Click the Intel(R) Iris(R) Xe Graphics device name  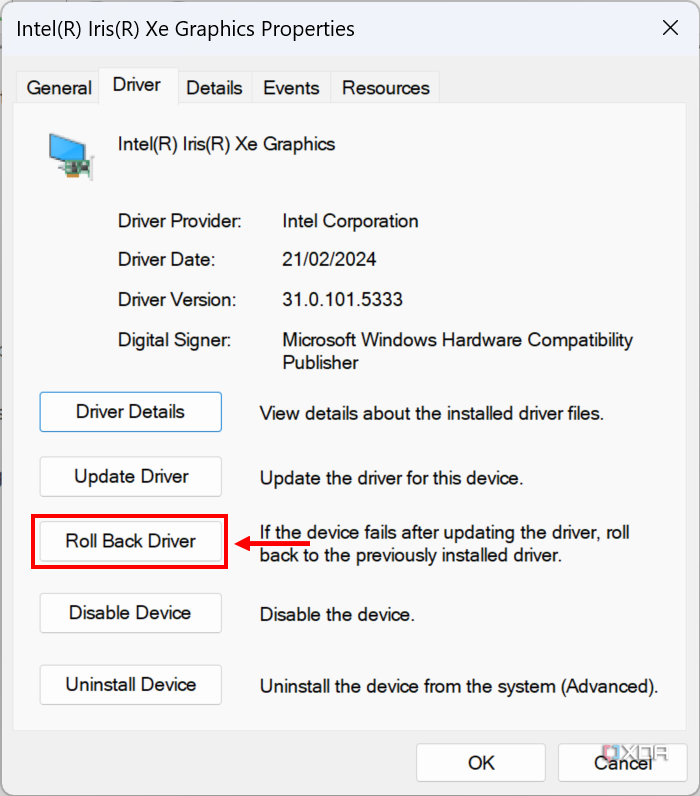click(x=226, y=144)
